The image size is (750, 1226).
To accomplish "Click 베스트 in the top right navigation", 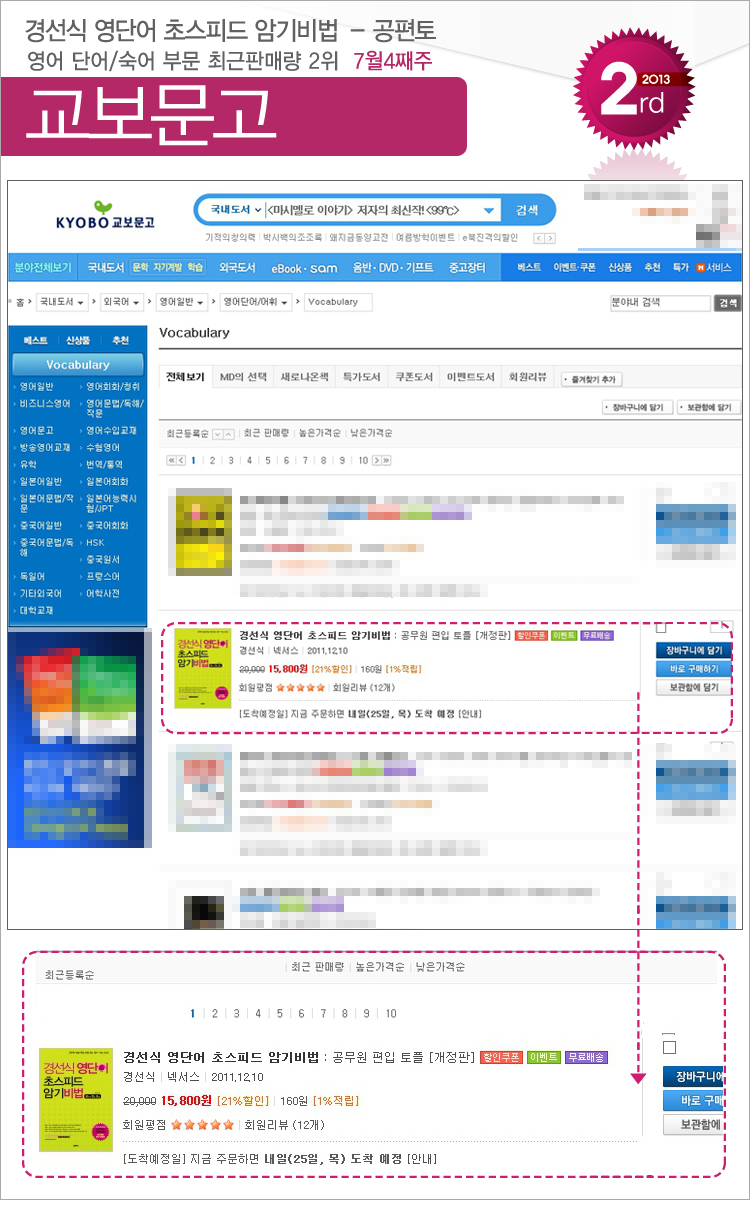I will pyautogui.click(x=529, y=267).
